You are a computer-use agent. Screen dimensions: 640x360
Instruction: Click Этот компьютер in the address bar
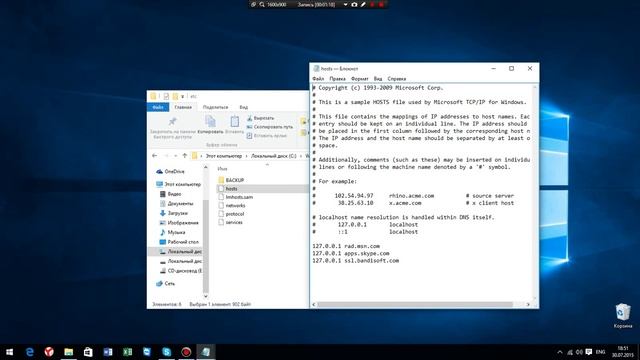click(224, 156)
